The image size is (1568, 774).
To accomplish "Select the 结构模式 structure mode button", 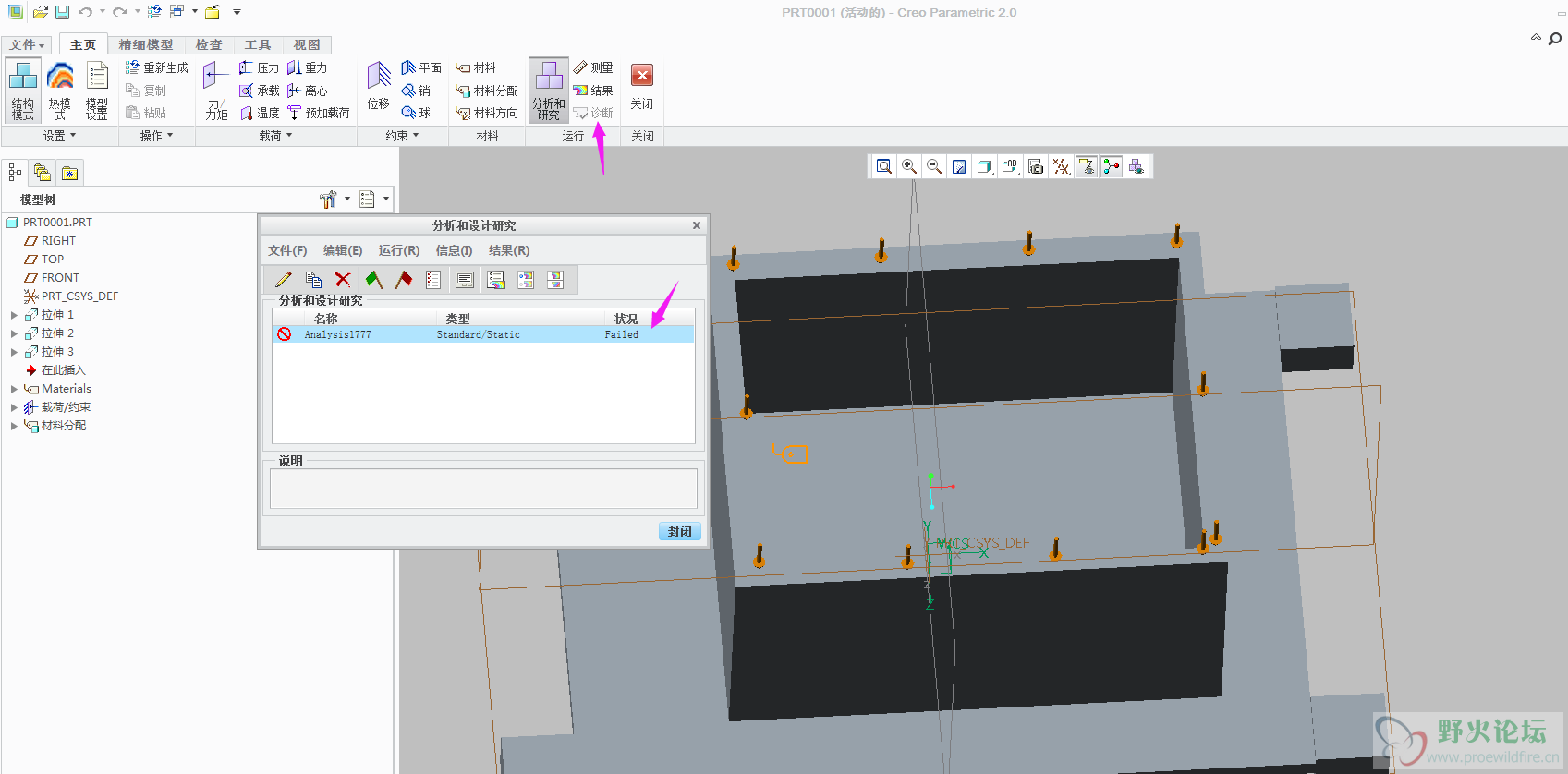I will (x=23, y=90).
